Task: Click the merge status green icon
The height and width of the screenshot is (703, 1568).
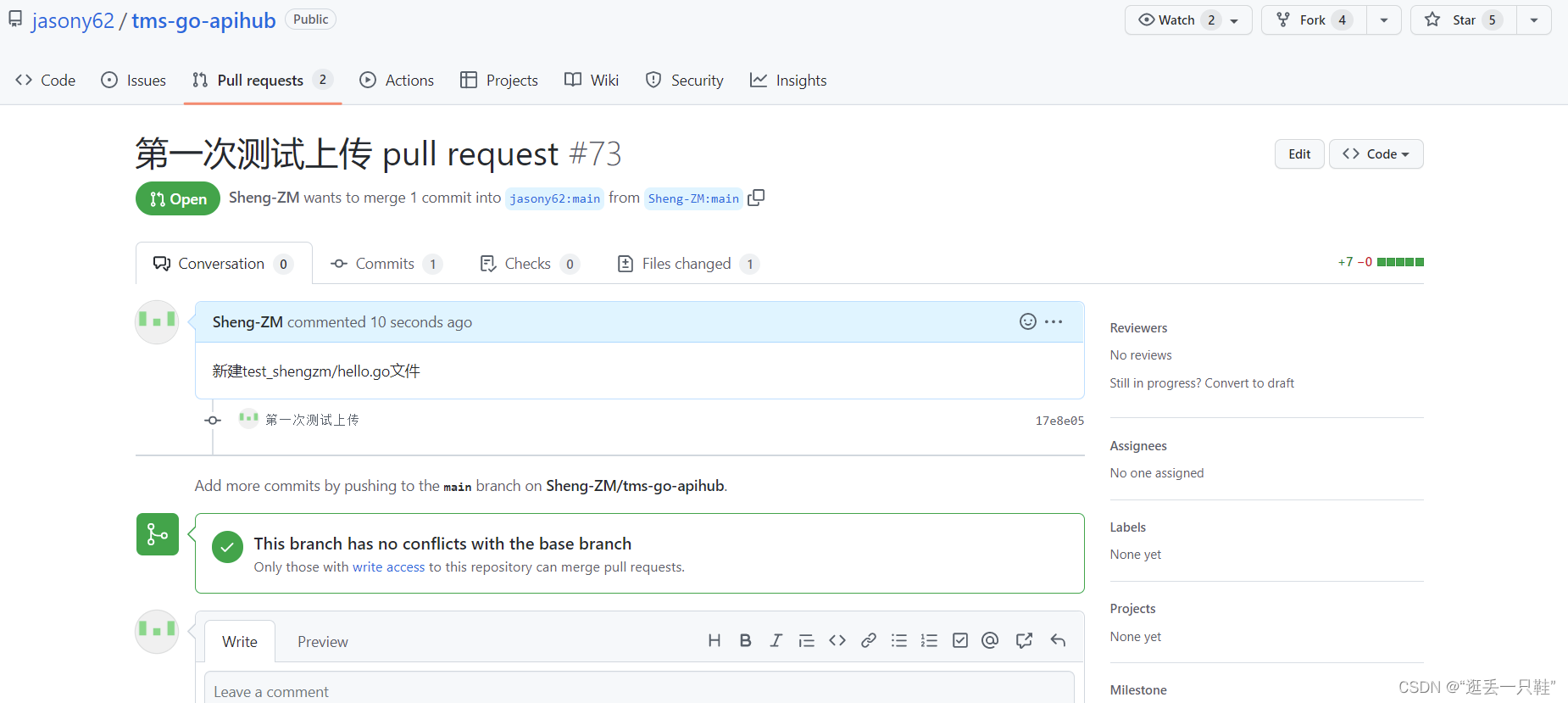Action: point(158,534)
